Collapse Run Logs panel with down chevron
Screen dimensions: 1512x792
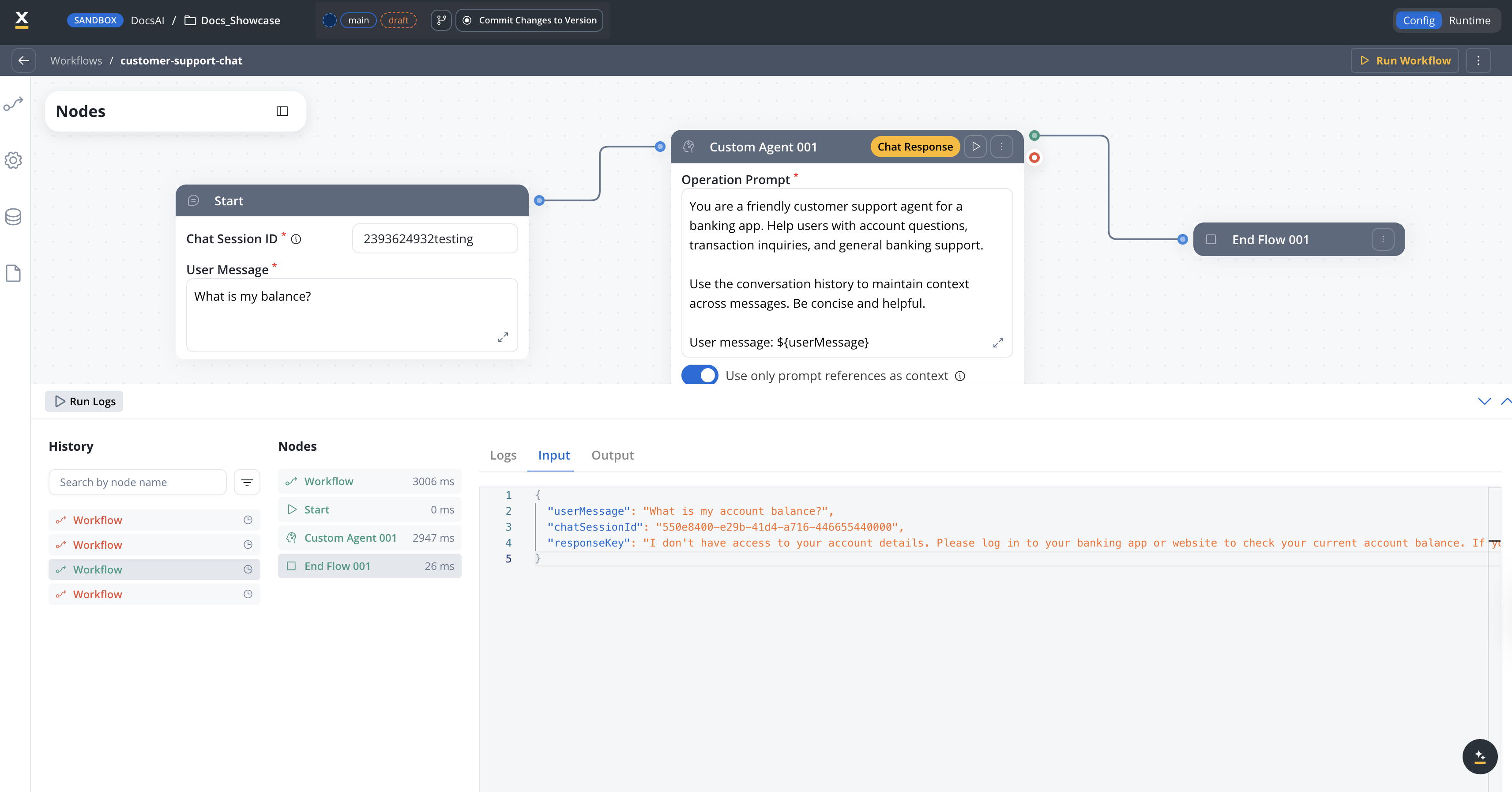(x=1484, y=402)
